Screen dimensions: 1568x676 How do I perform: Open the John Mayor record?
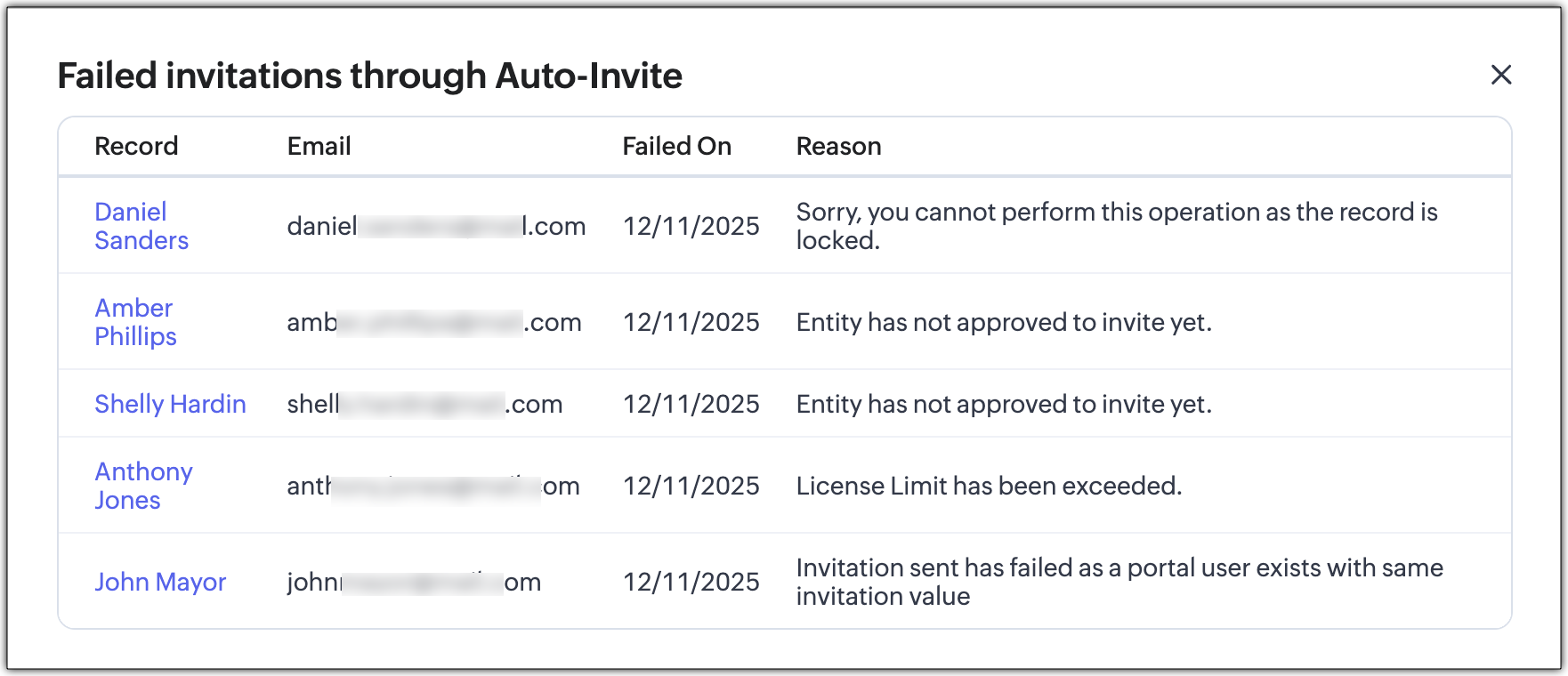pyautogui.click(x=160, y=582)
